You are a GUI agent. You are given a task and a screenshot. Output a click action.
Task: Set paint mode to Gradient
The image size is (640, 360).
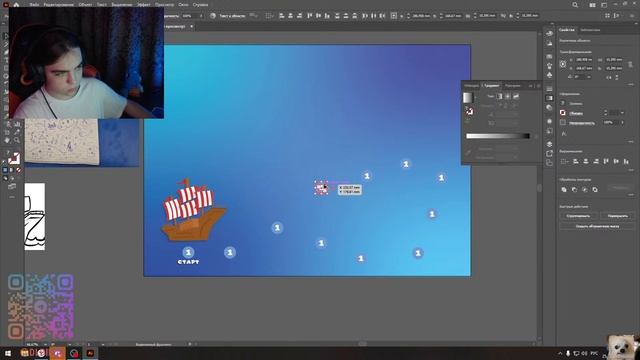(x=11, y=170)
